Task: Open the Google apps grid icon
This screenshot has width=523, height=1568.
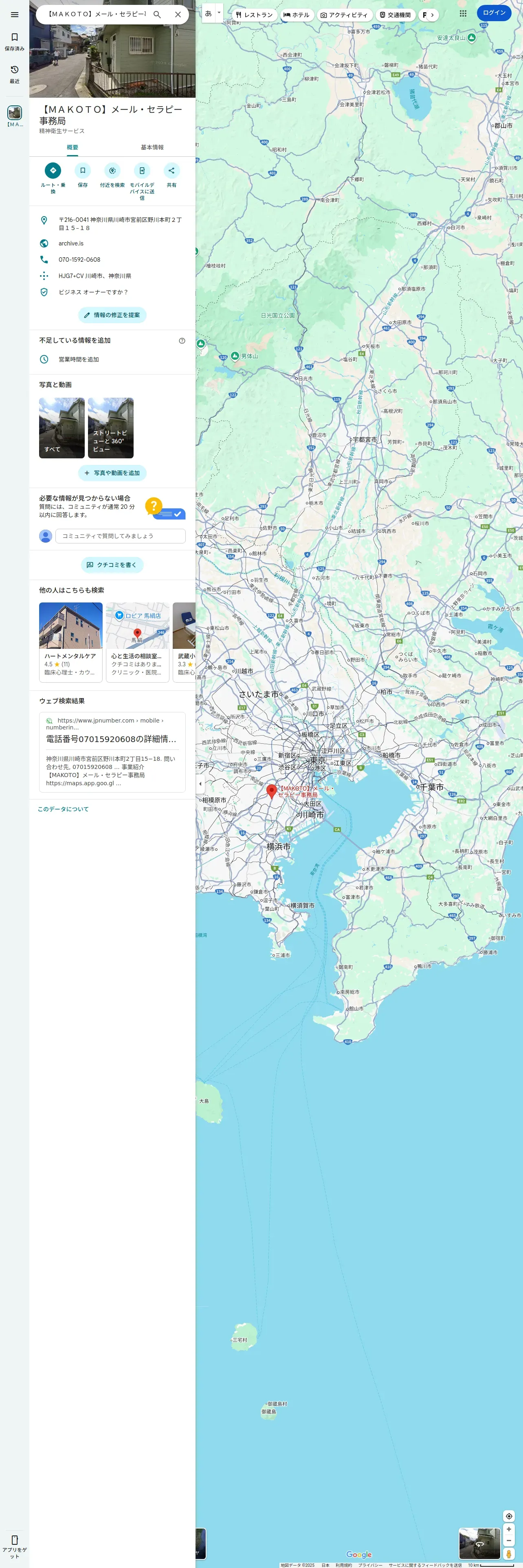Action: 463,13
